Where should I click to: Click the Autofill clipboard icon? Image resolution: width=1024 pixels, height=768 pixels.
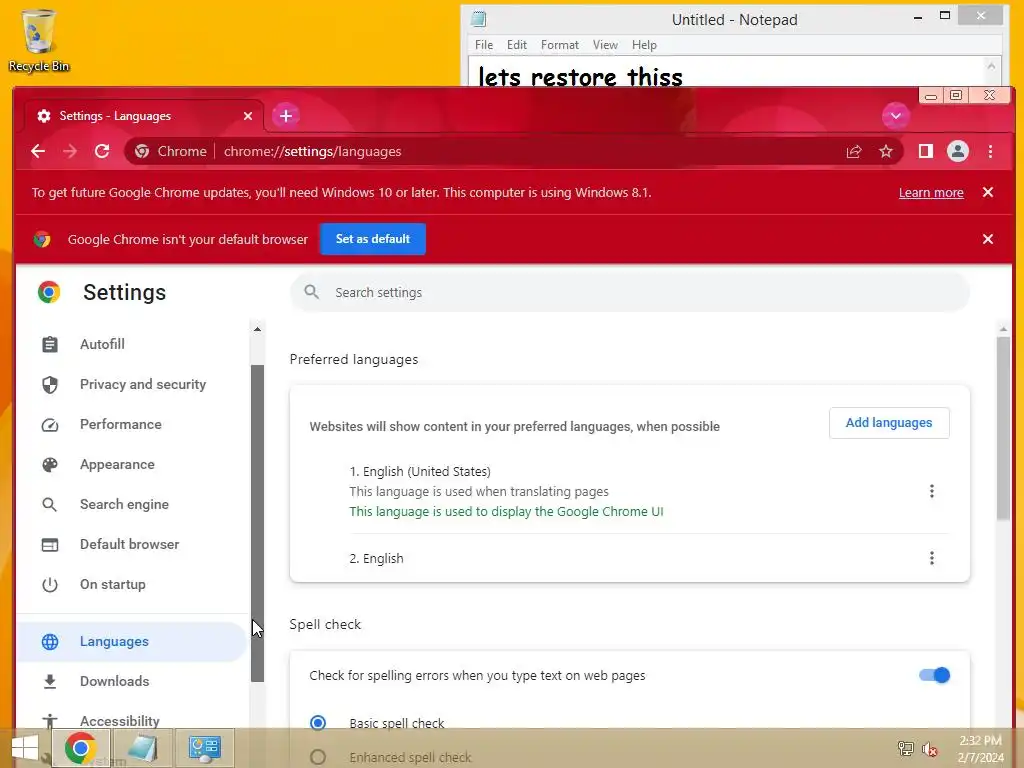pyautogui.click(x=50, y=344)
